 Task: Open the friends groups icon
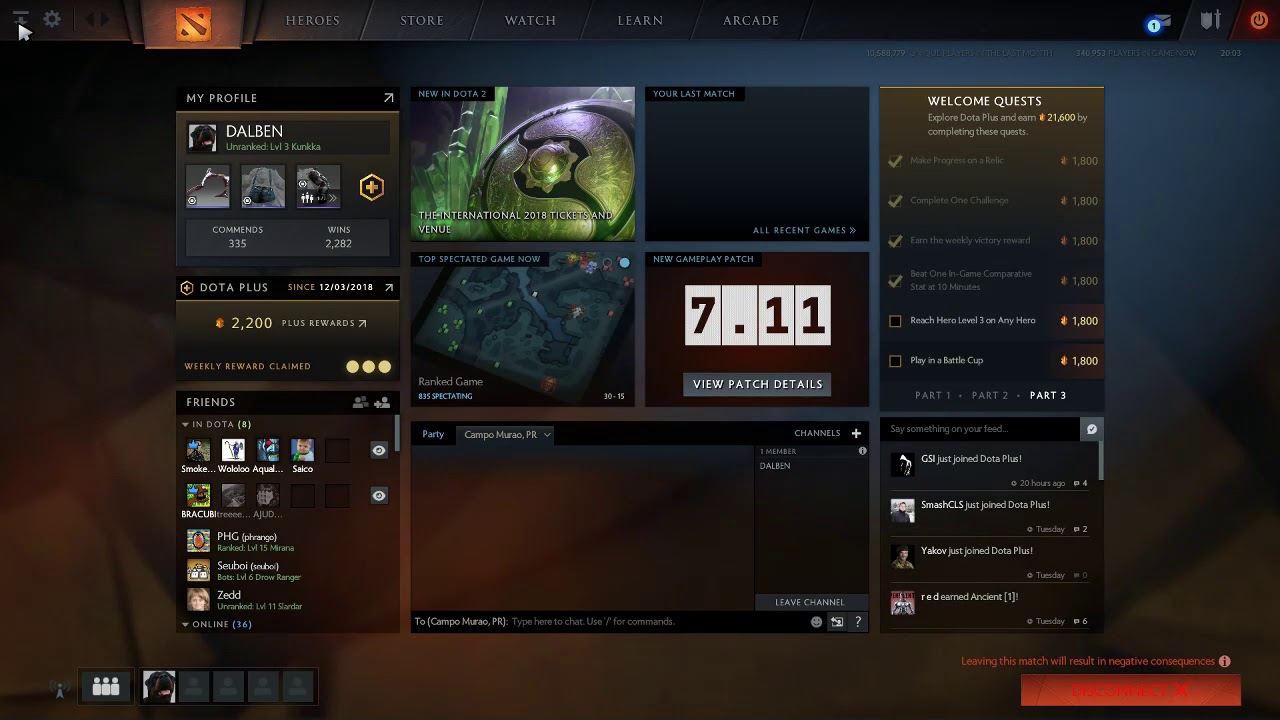[360, 402]
